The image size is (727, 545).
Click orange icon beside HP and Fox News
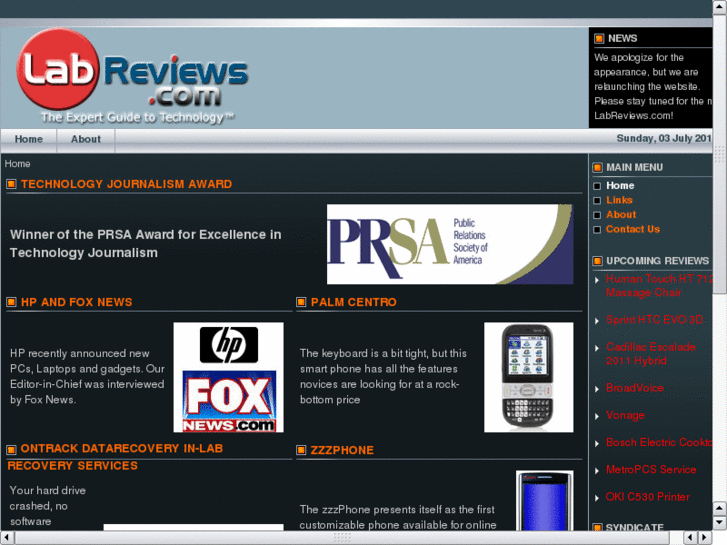(x=12, y=302)
